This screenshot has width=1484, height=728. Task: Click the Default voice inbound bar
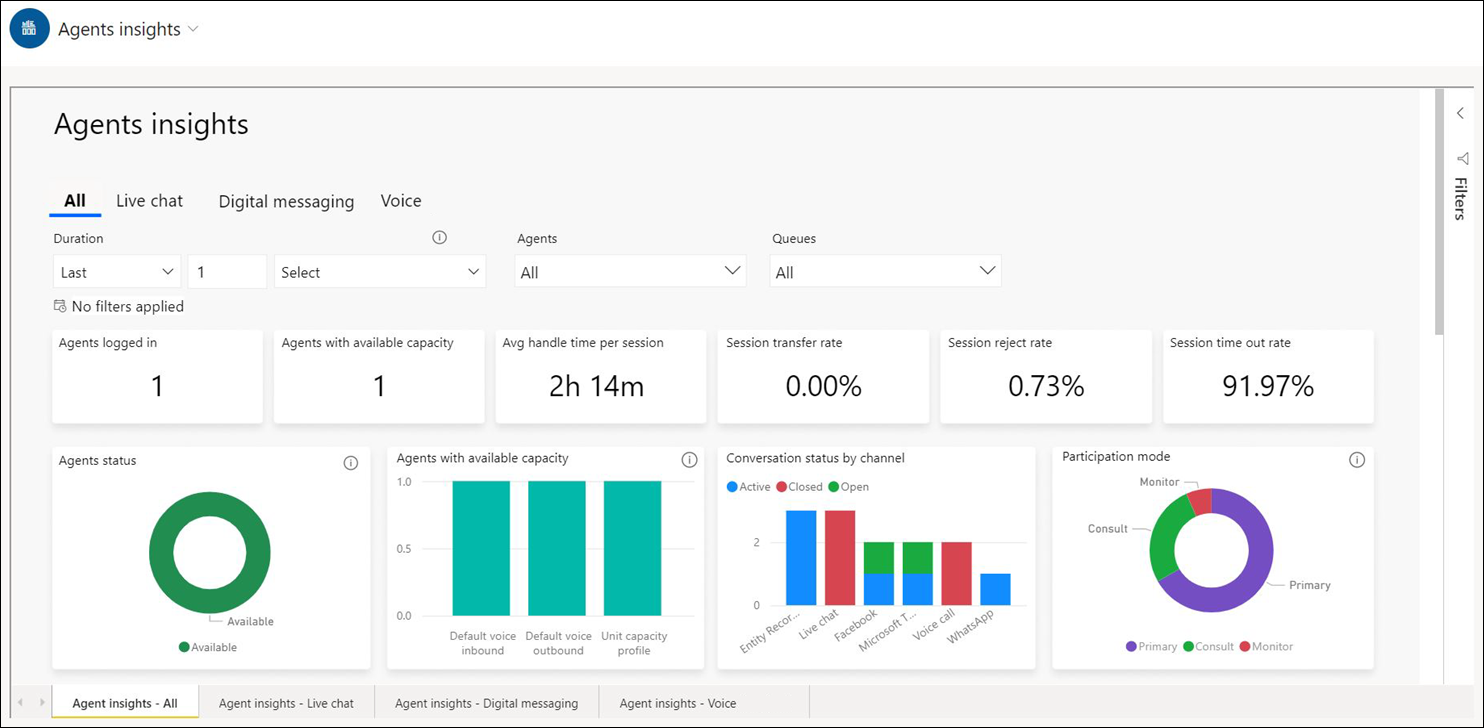pyautogui.click(x=481, y=548)
